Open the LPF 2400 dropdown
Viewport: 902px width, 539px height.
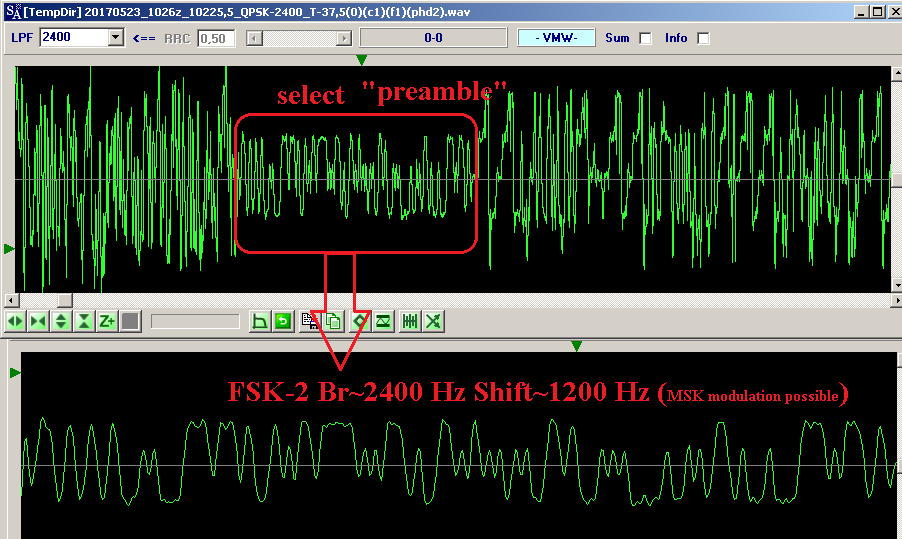(x=116, y=38)
